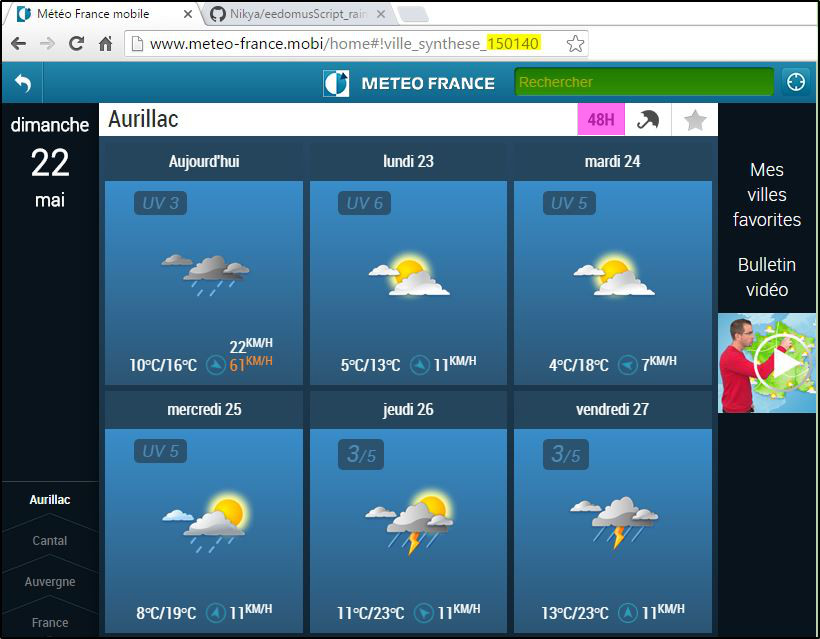The width and height of the screenshot is (820, 639).
Task: Reload the page with the refresh icon
Action: tap(76, 43)
